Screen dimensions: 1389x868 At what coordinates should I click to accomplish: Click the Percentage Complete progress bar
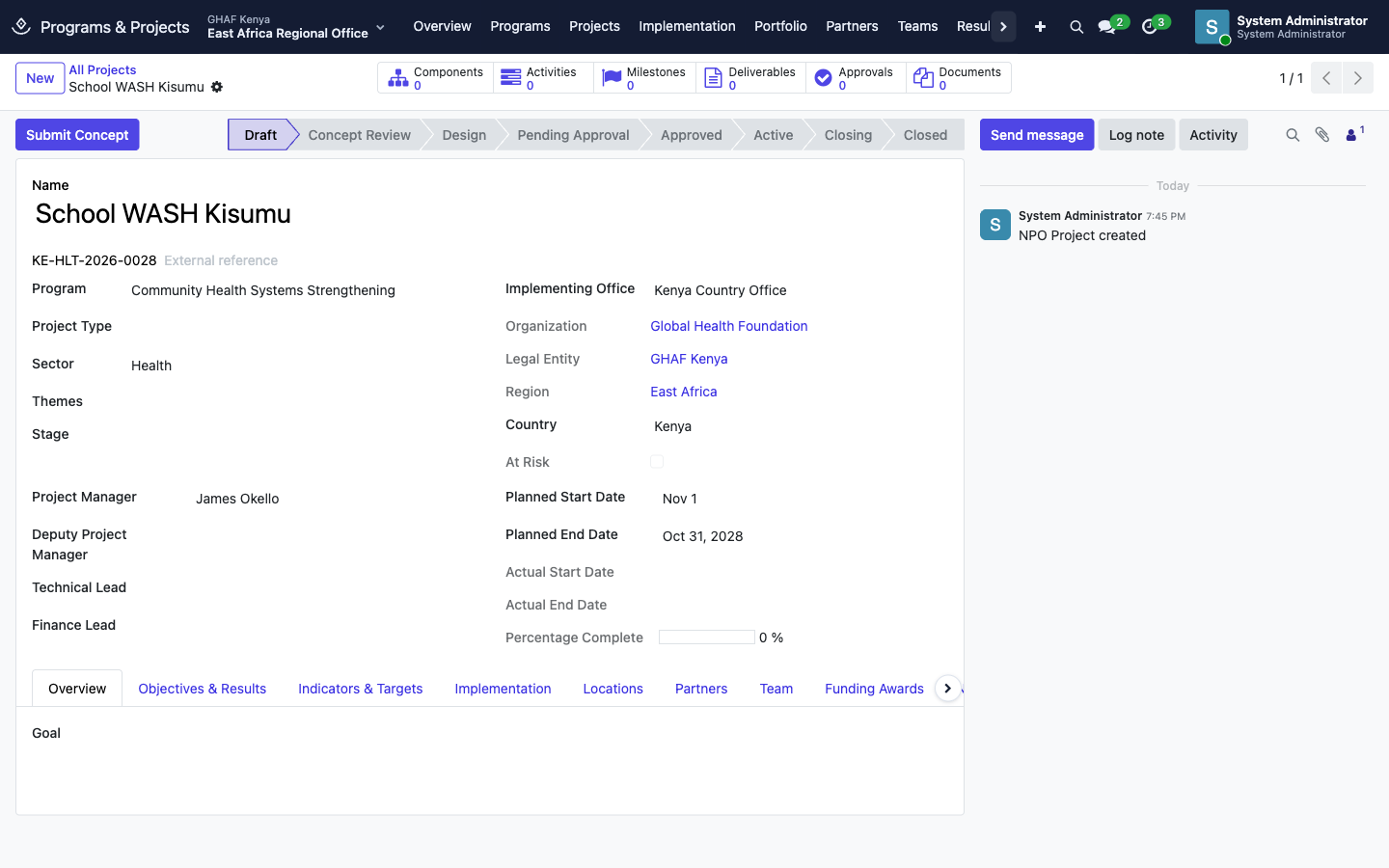[x=707, y=637]
